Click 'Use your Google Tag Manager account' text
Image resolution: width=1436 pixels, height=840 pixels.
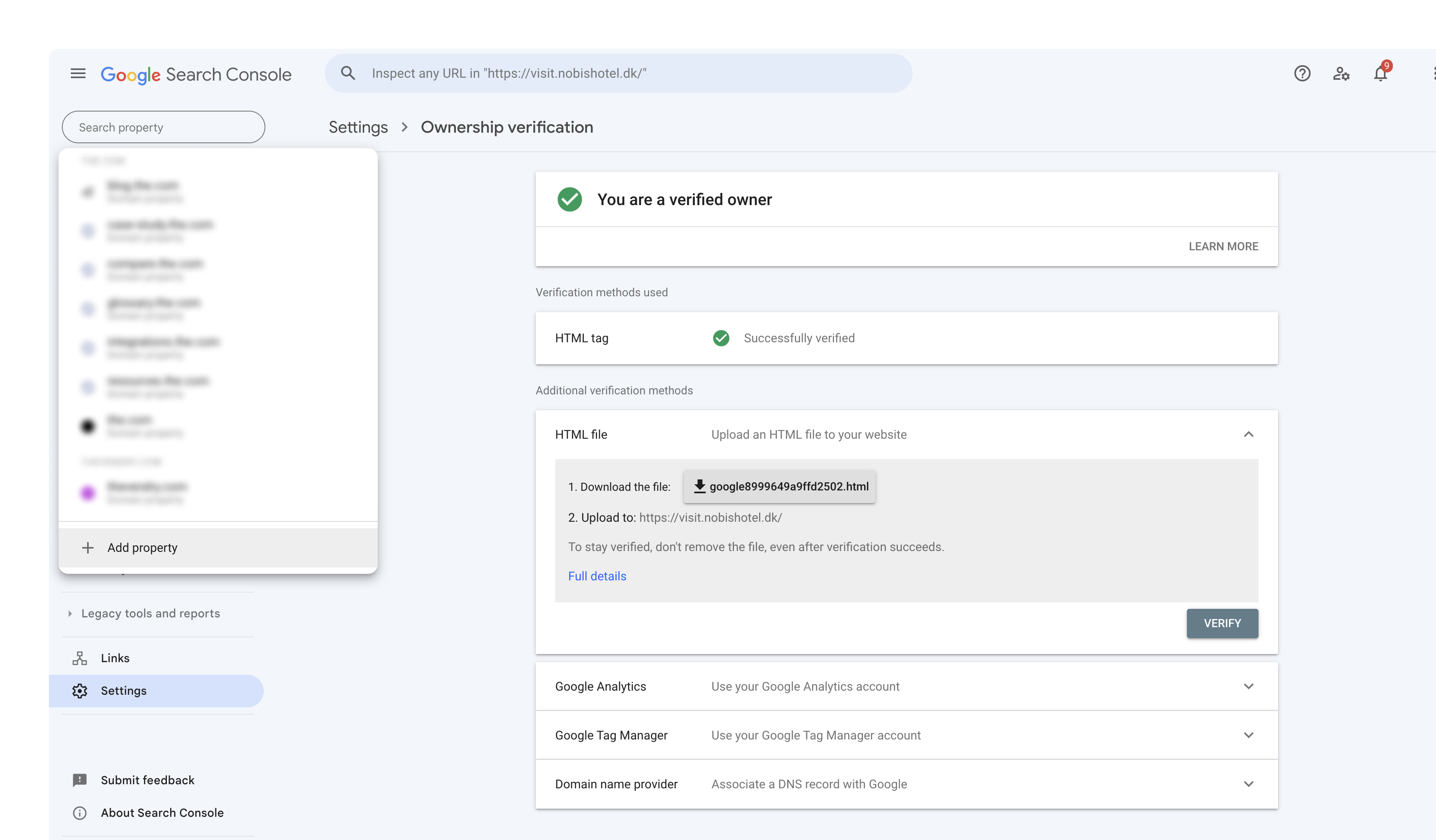pyautogui.click(x=816, y=735)
